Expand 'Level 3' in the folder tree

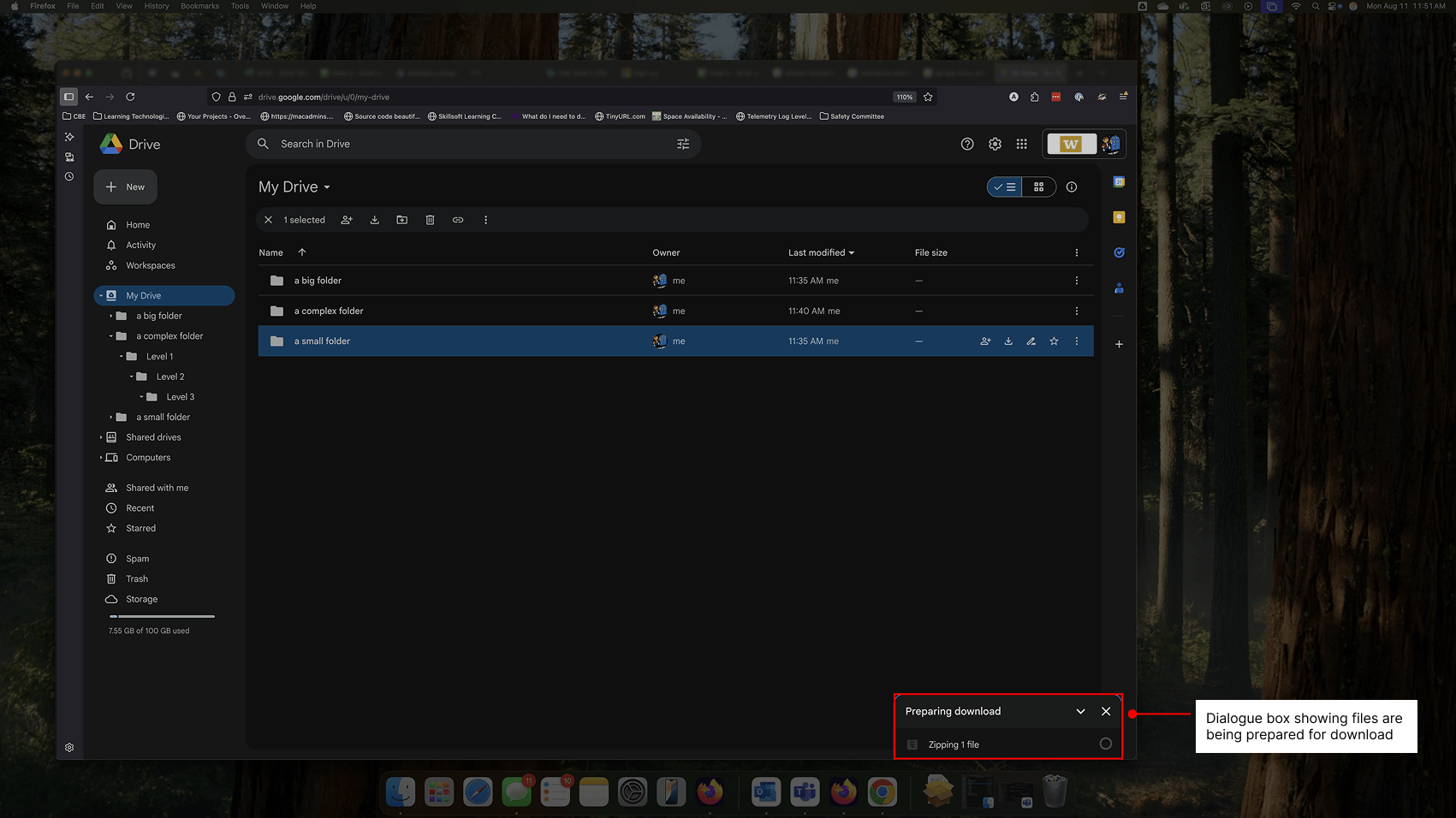click(x=142, y=396)
